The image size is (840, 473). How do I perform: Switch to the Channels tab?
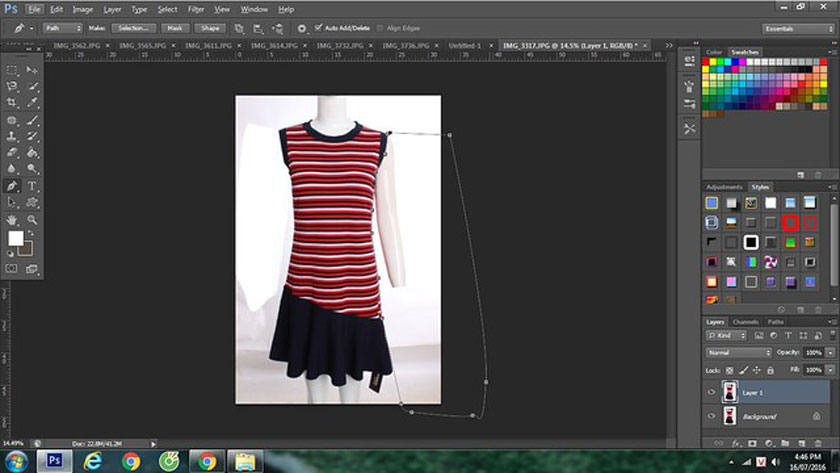click(x=745, y=322)
